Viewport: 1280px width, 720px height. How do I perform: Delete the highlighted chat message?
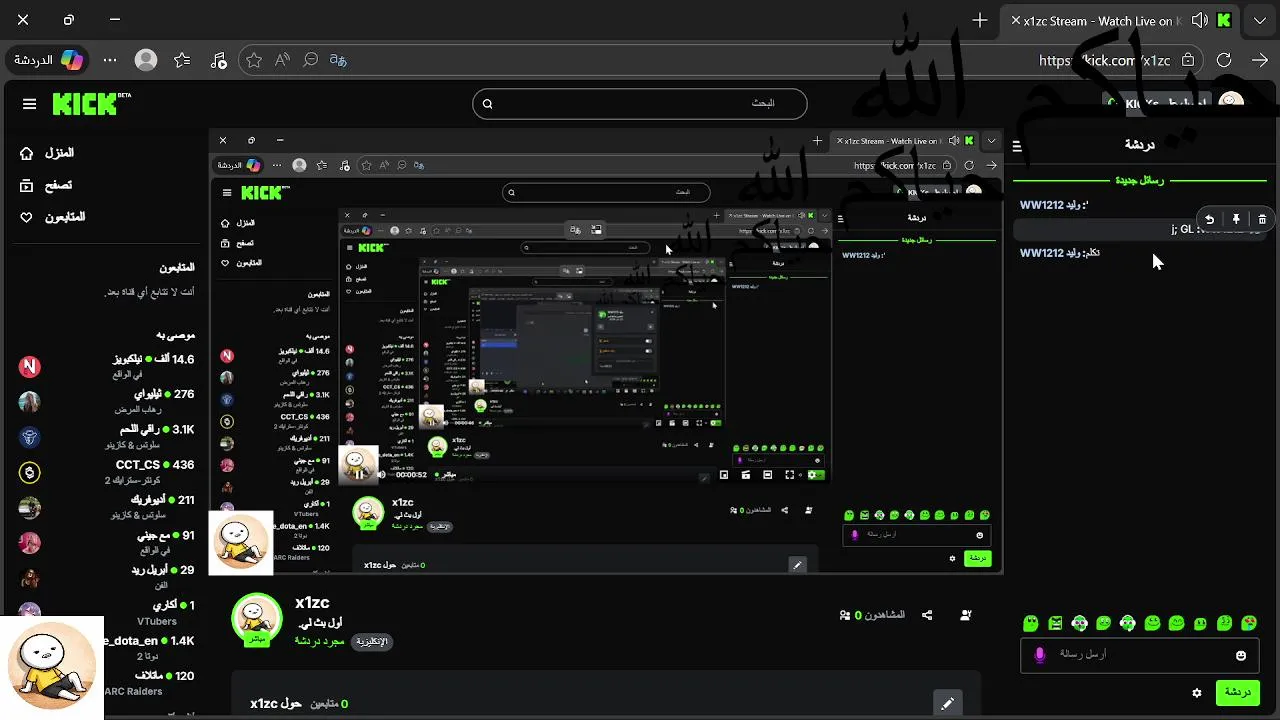pos(1262,219)
